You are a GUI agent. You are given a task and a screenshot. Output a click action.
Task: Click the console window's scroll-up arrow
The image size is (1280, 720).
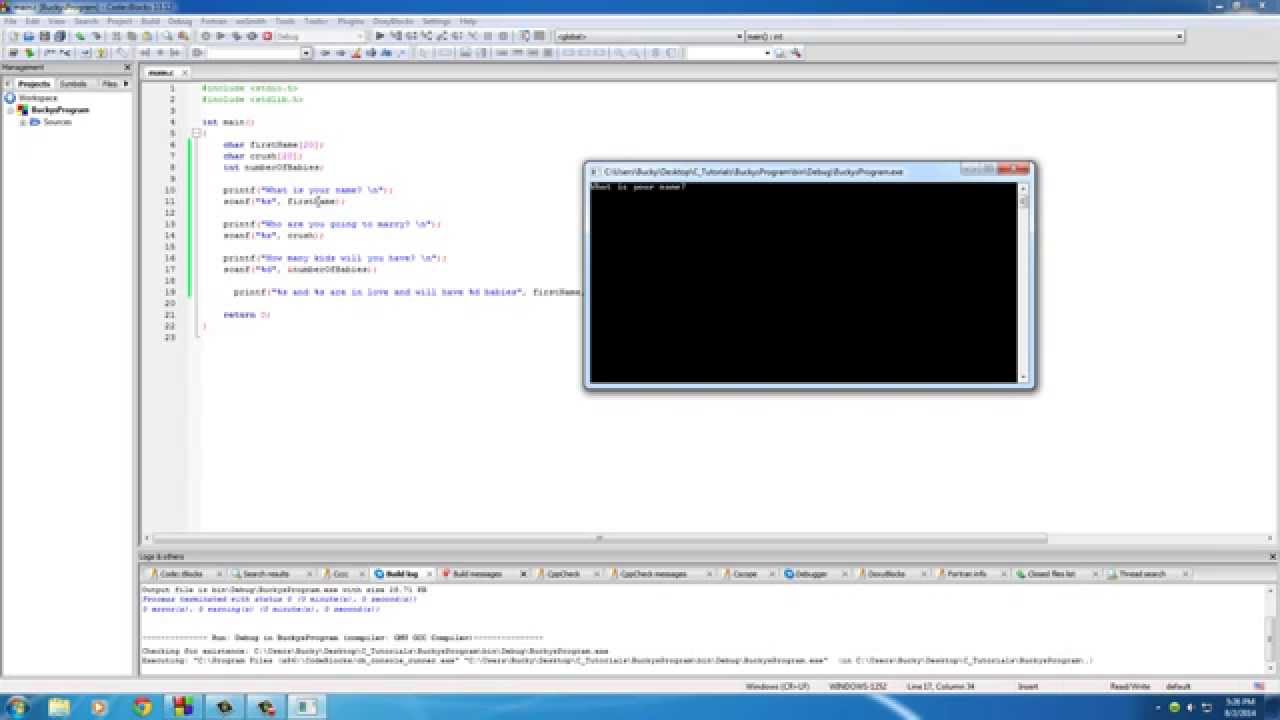pyautogui.click(x=1023, y=187)
